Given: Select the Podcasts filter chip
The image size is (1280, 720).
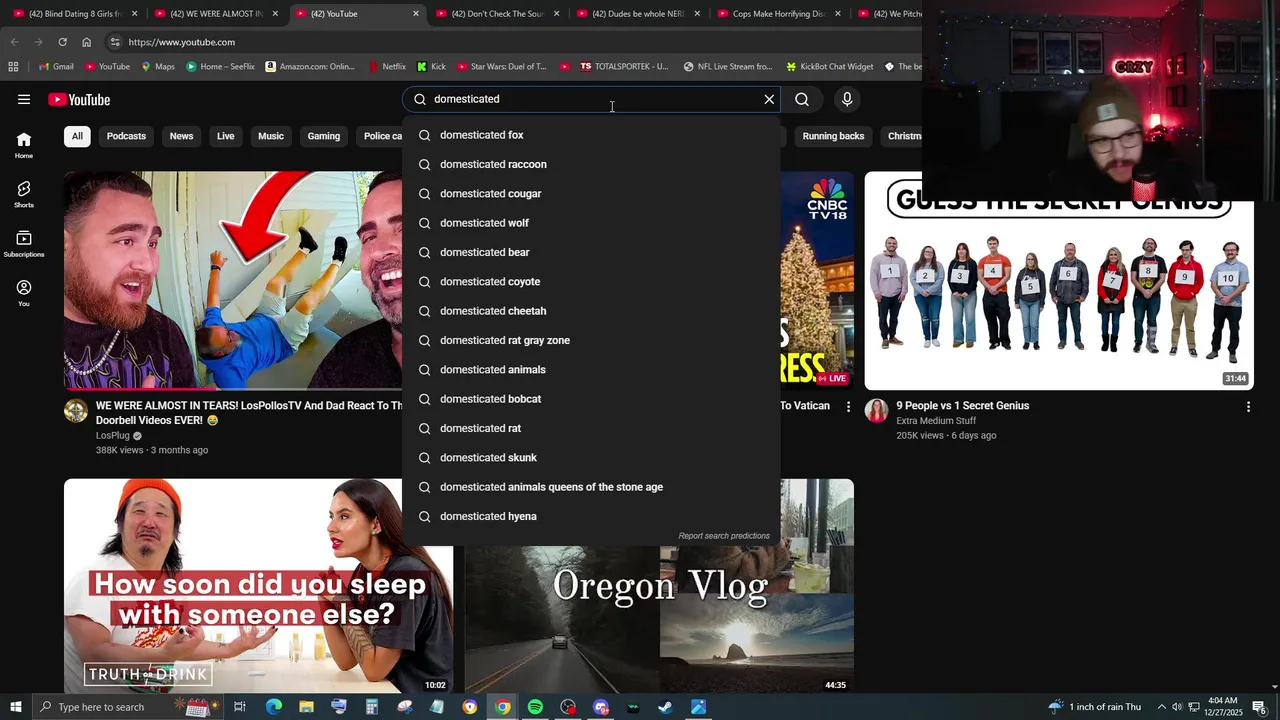Looking at the screenshot, I should (x=126, y=136).
